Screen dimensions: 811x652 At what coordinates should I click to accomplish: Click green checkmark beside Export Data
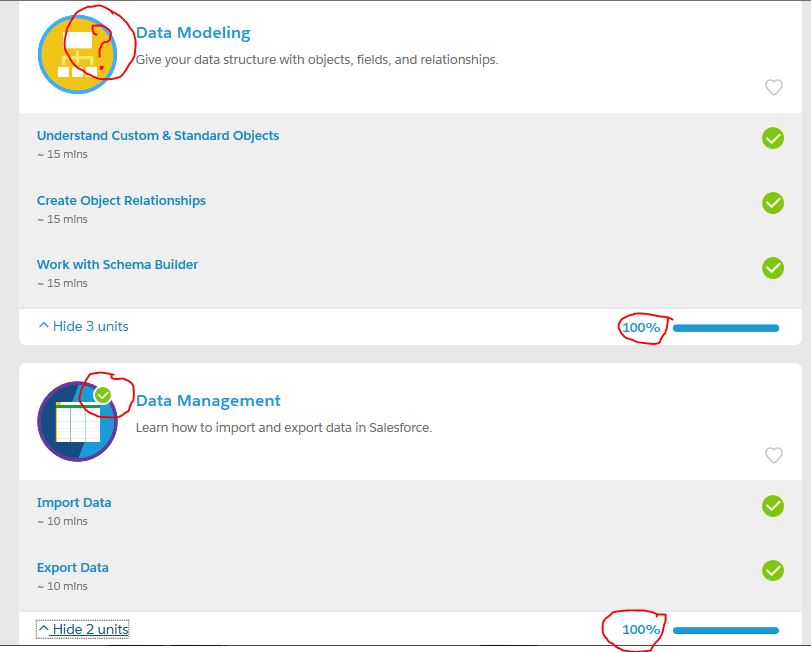[773, 570]
